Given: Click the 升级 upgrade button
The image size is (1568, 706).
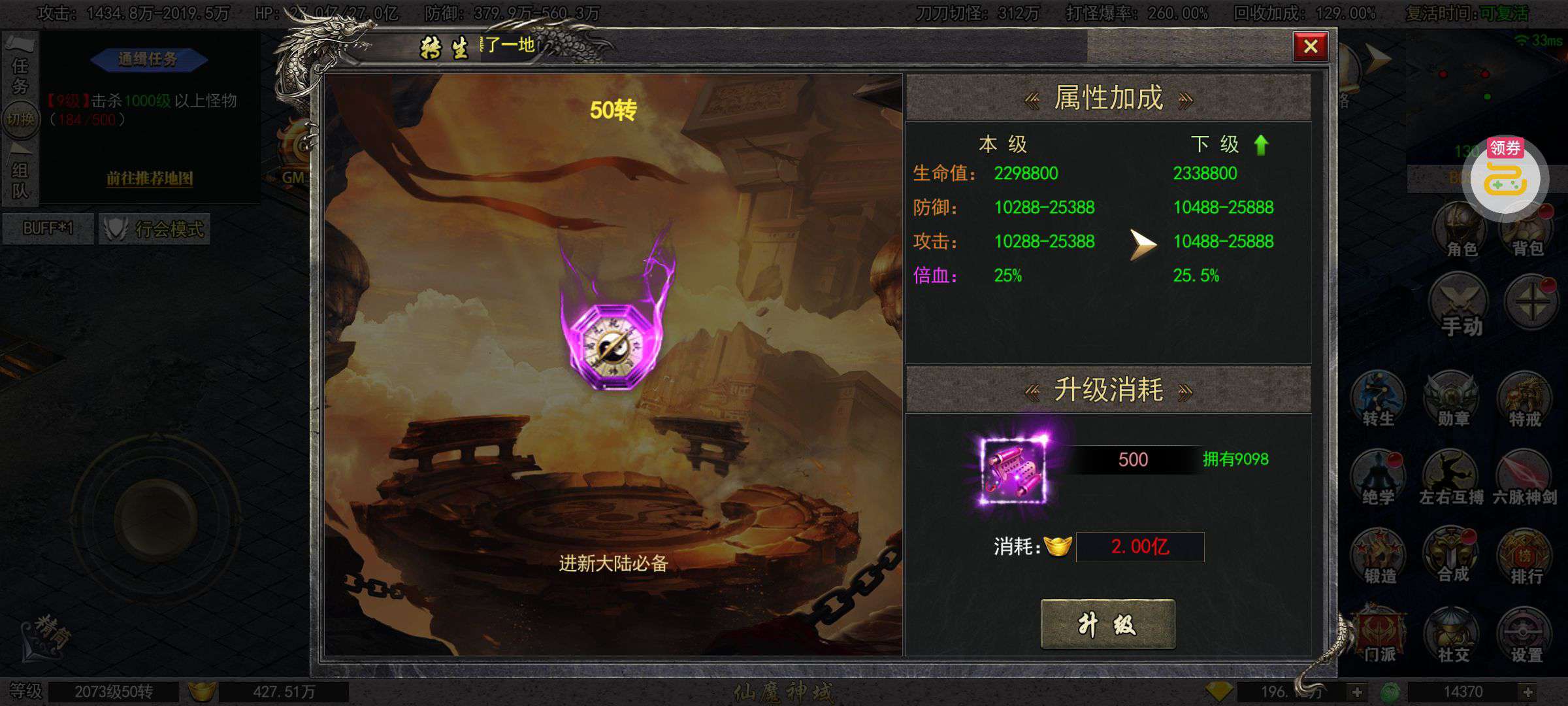Looking at the screenshot, I should 1108,624.
